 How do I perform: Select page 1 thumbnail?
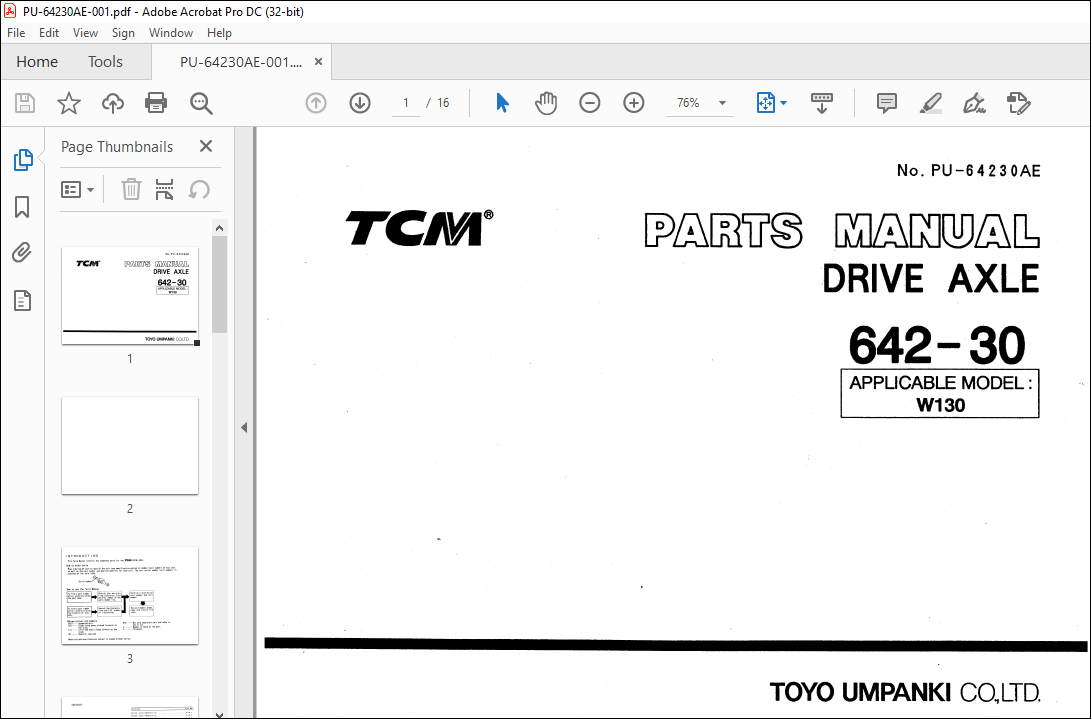click(130, 296)
